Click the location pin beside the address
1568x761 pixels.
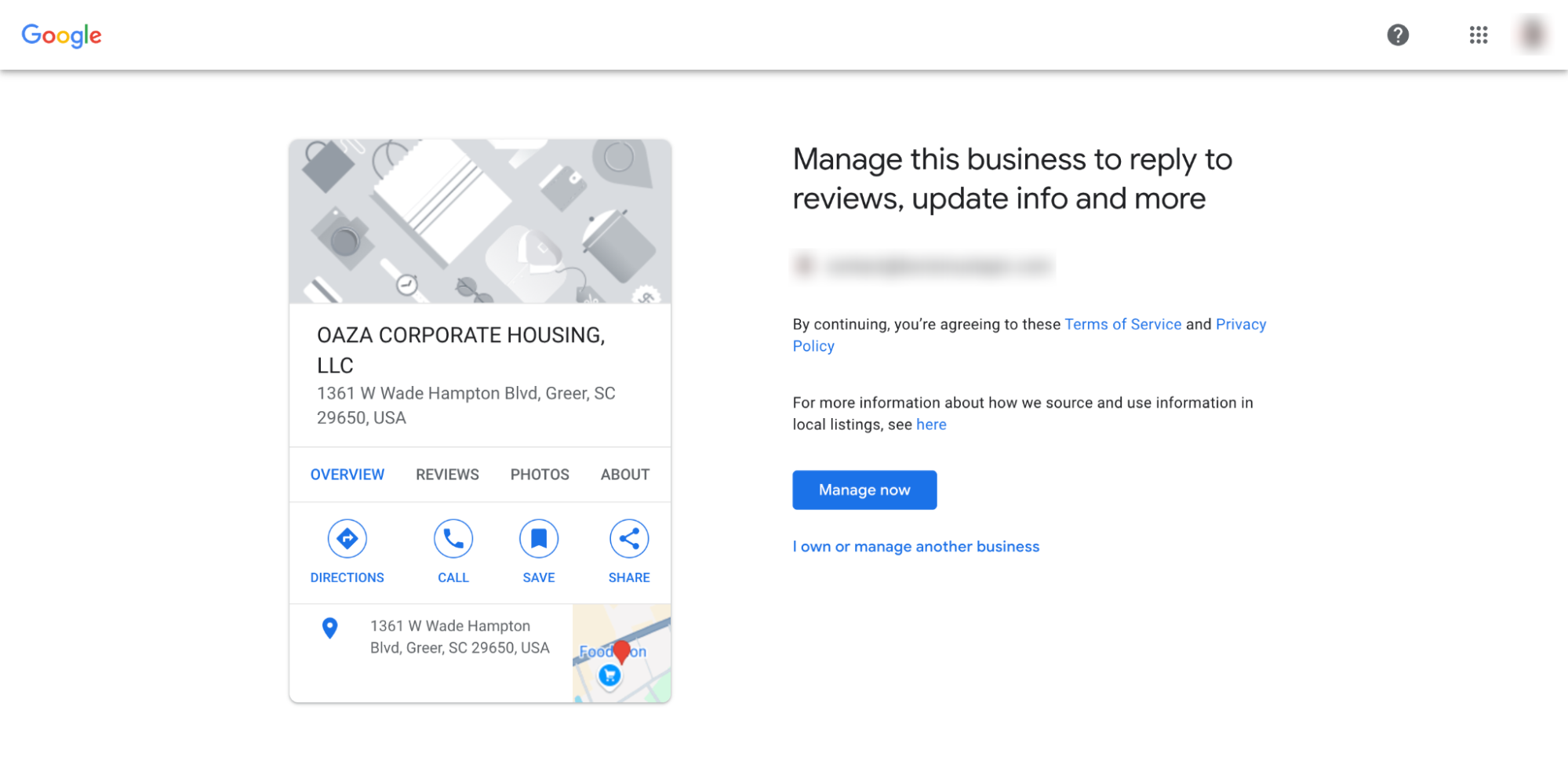(x=329, y=628)
